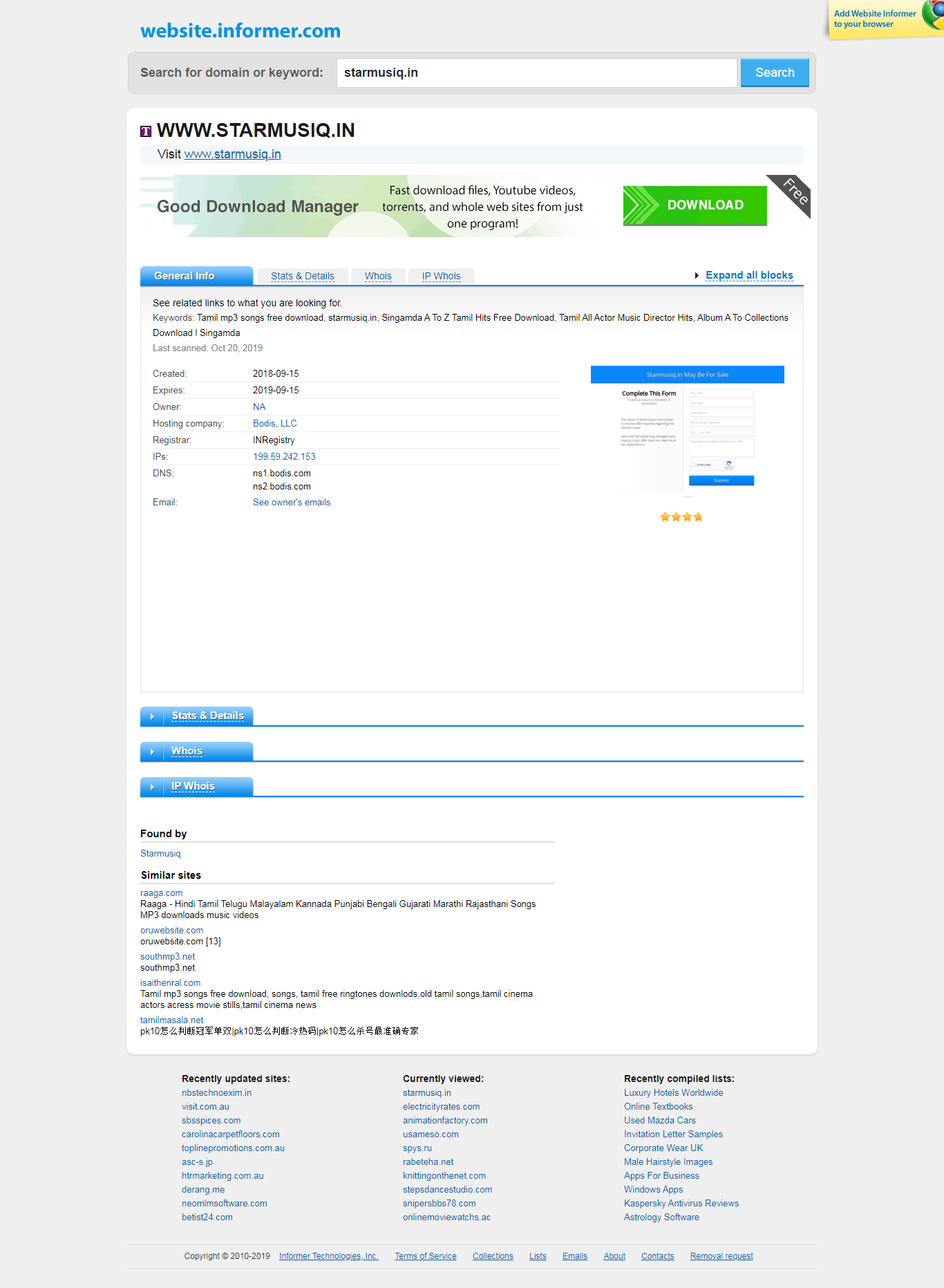Click the See owner's emails link

tap(292, 503)
